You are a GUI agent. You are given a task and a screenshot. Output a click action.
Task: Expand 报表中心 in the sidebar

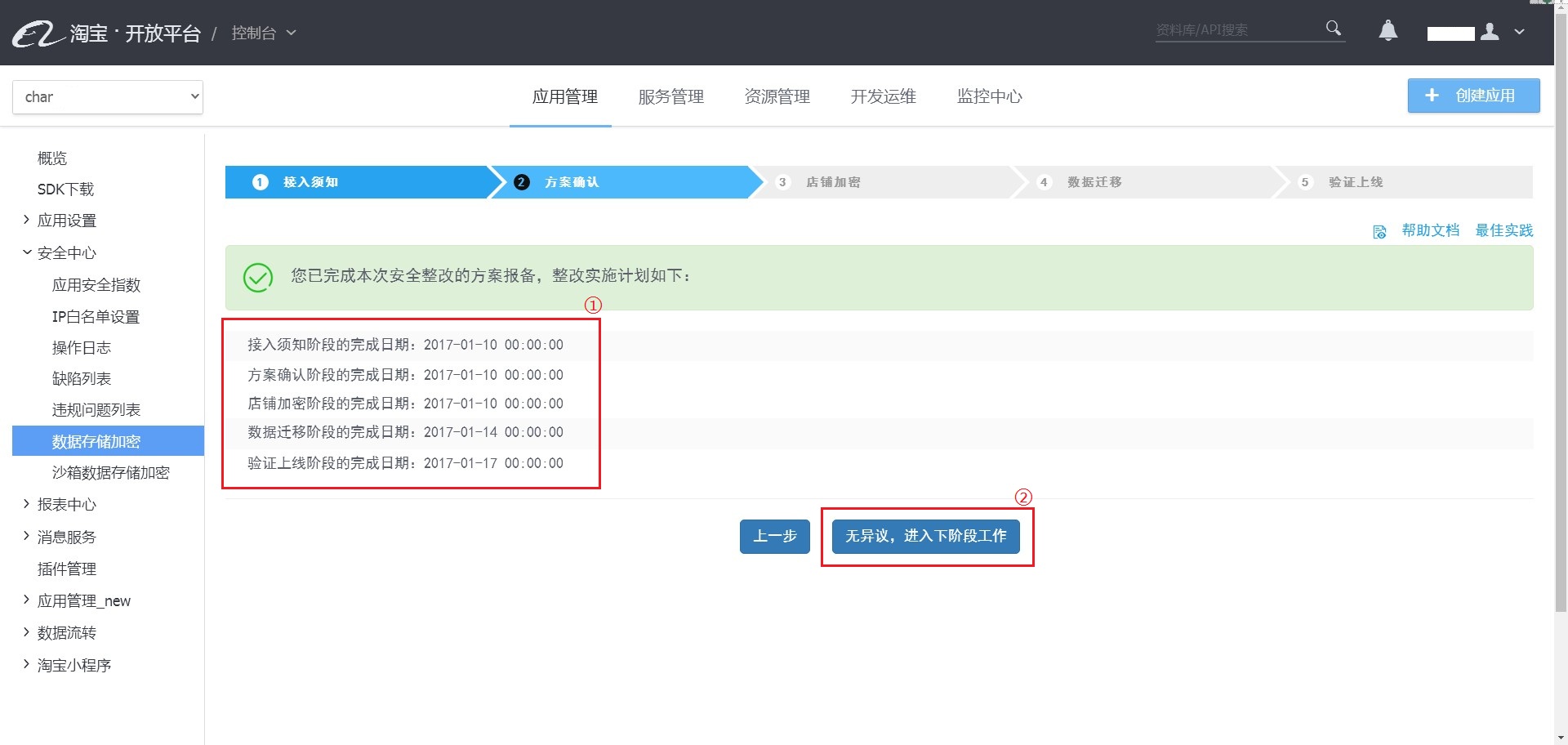click(x=26, y=504)
